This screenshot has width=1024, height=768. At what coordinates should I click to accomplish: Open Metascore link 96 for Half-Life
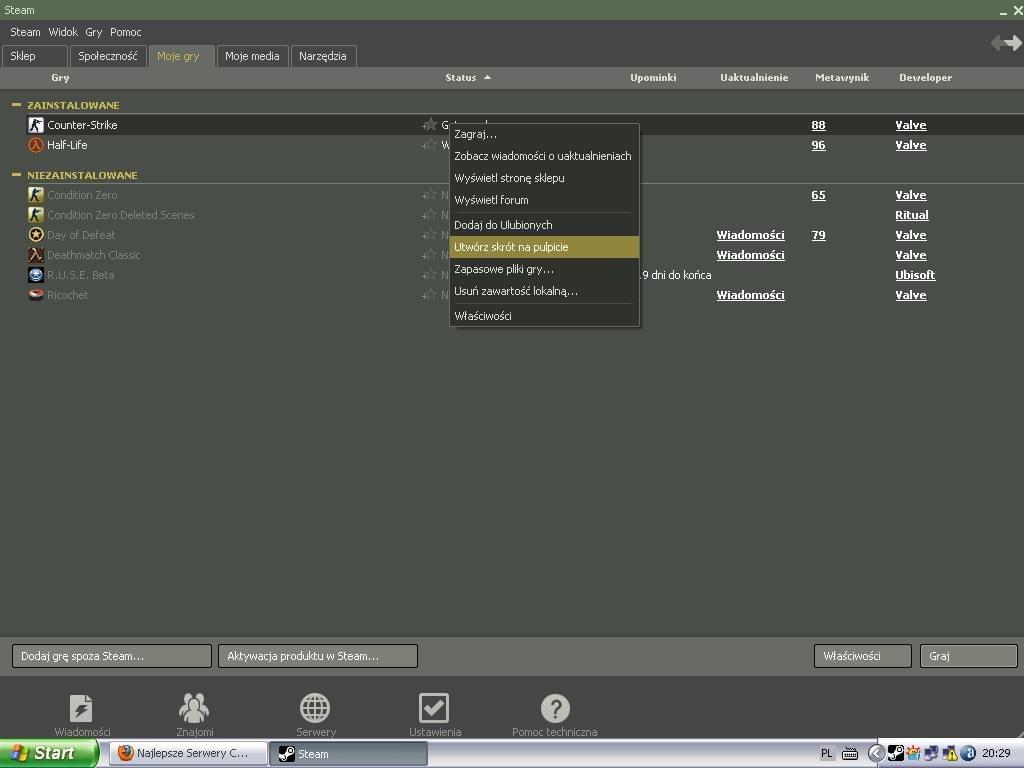(x=818, y=145)
